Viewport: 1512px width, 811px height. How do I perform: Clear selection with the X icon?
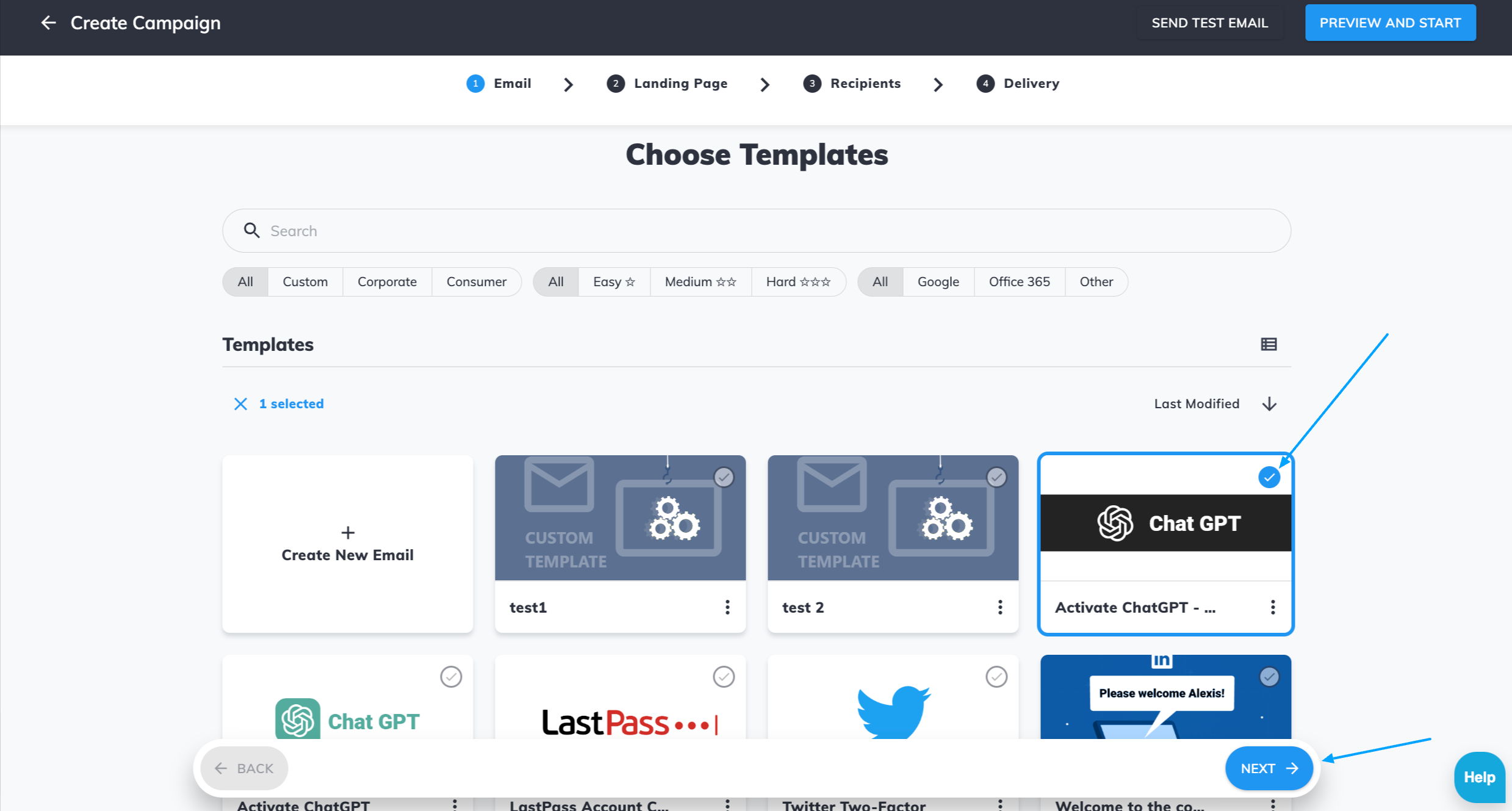[x=240, y=403]
